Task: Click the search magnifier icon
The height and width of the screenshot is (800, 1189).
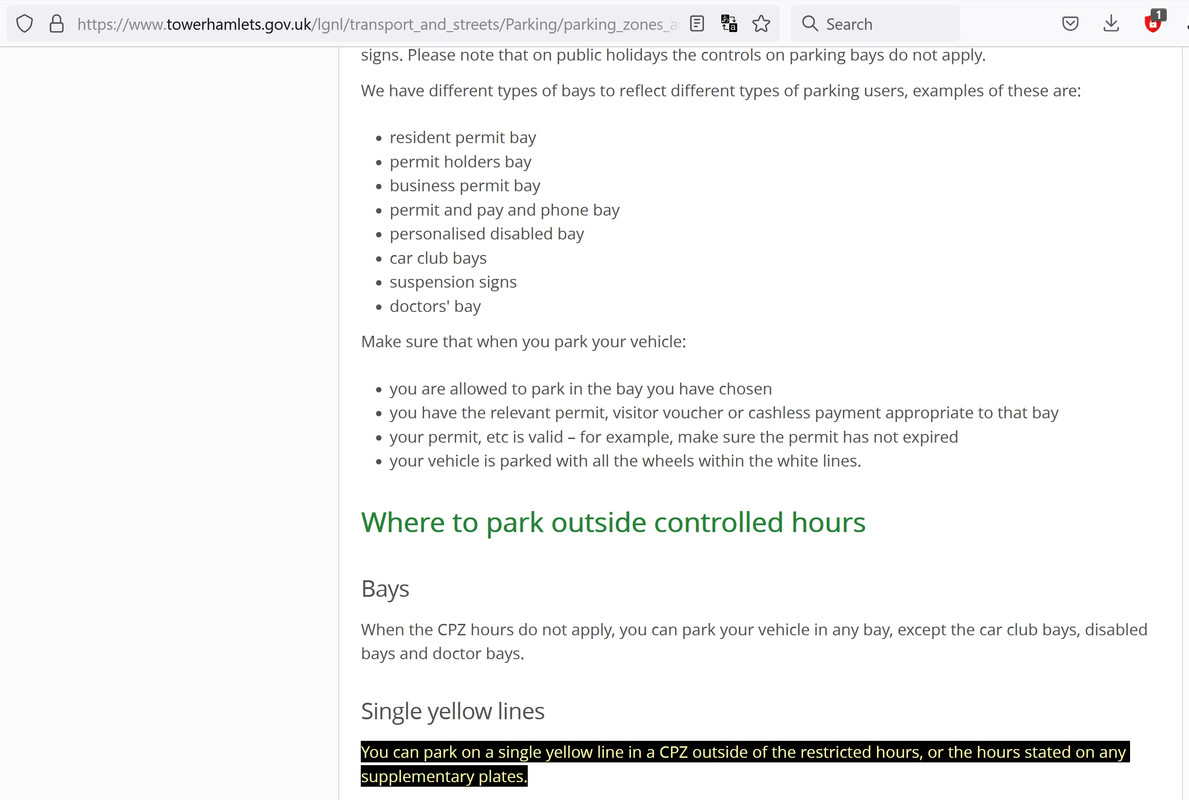Action: point(810,24)
